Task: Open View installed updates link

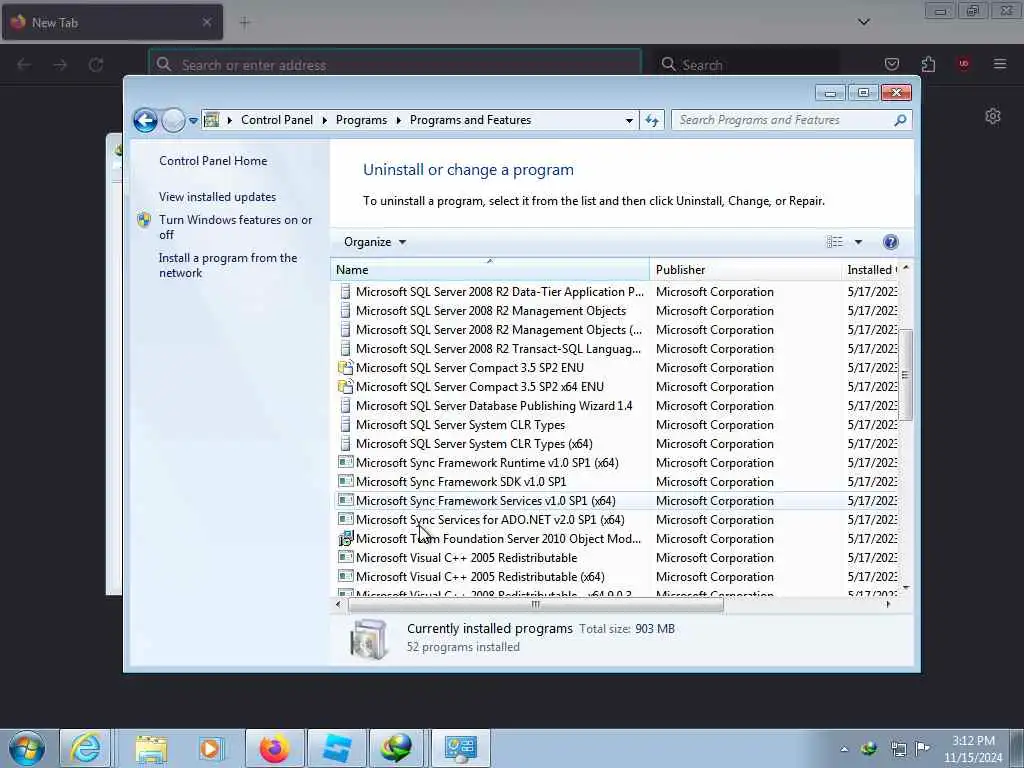Action: point(217,197)
